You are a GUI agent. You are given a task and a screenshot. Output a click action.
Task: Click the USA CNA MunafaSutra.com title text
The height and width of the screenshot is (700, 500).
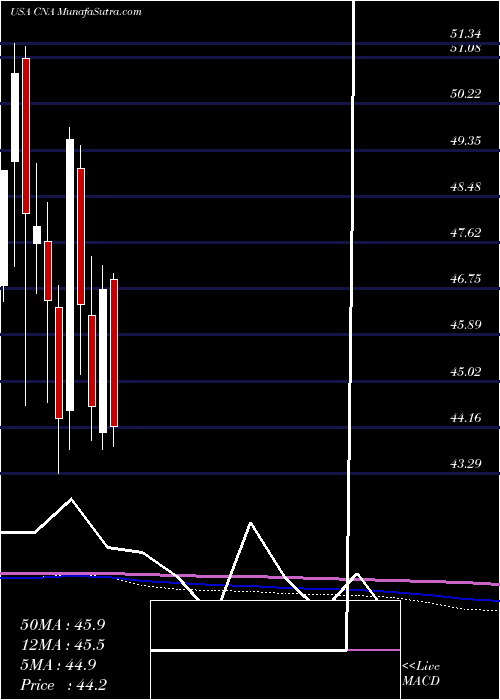pyautogui.click(x=75, y=12)
